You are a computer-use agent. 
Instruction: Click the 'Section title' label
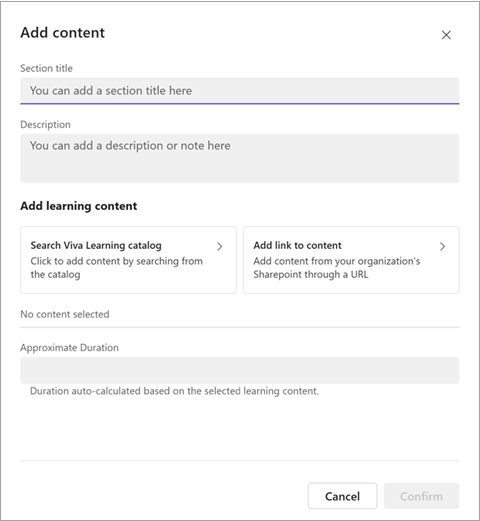[x=46, y=68]
